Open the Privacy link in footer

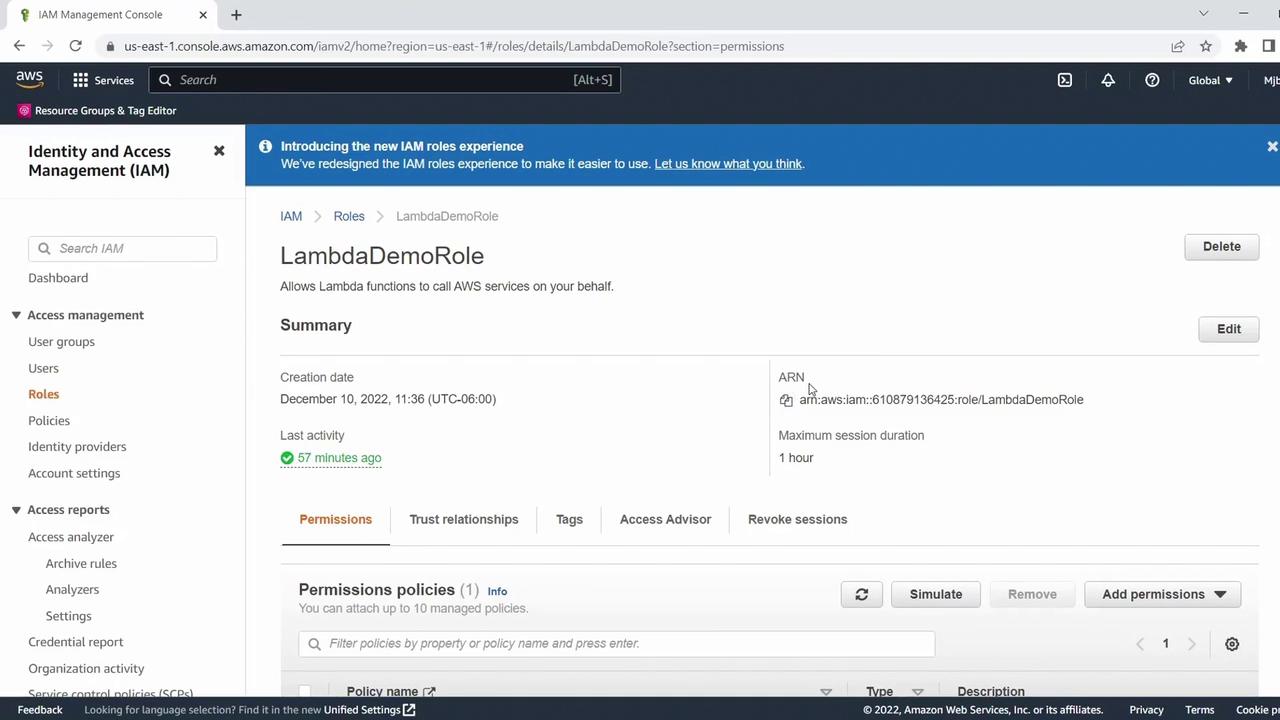pyautogui.click(x=1146, y=710)
